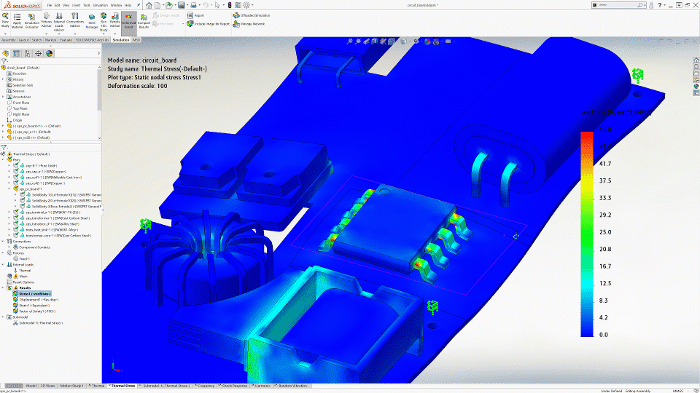Open the Compare Results tool
Screen dimensions: 700x393
144,21
